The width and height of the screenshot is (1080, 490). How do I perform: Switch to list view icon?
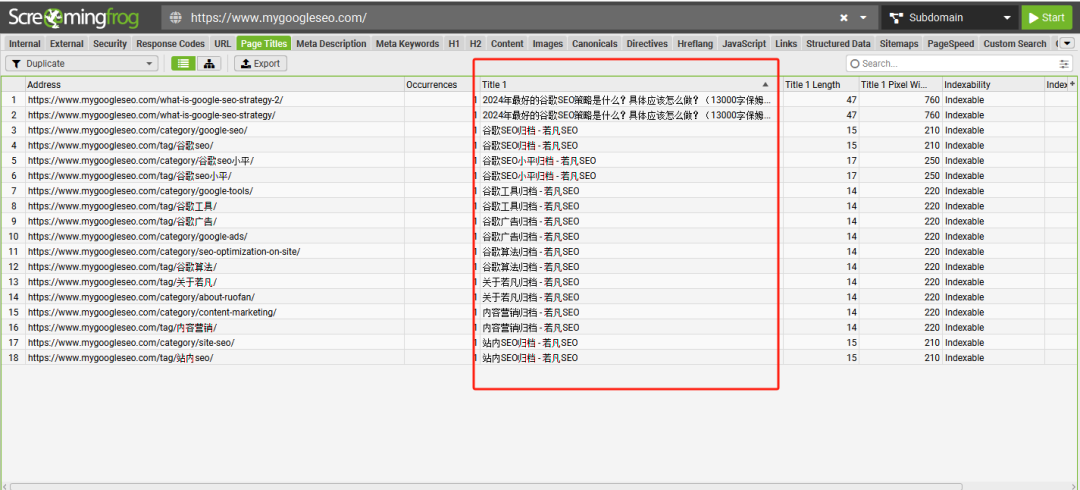[183, 63]
